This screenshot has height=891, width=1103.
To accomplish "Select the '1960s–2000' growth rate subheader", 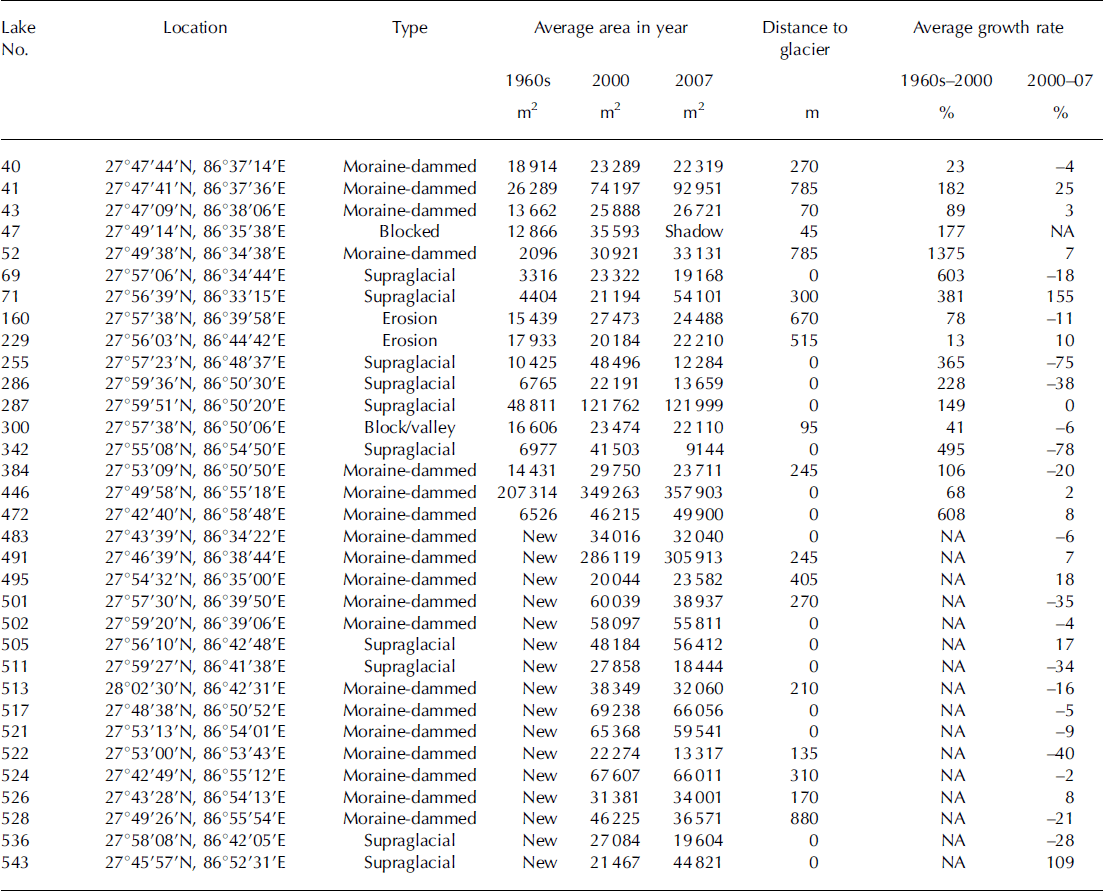I will (946, 80).
